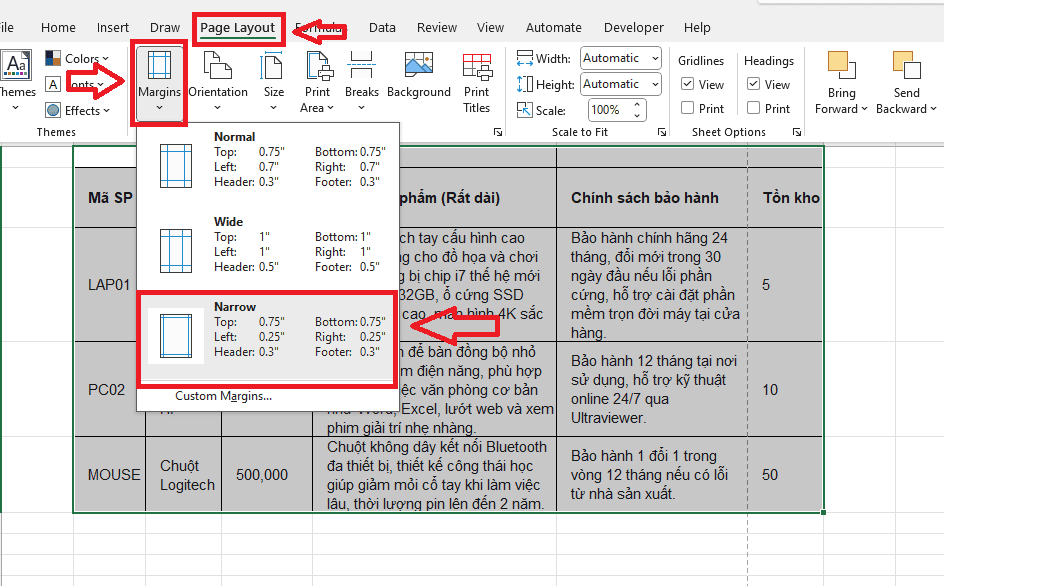Open the Height Automatic dropdown
Image resolution: width=1040 pixels, height=586 pixels.
tap(621, 84)
